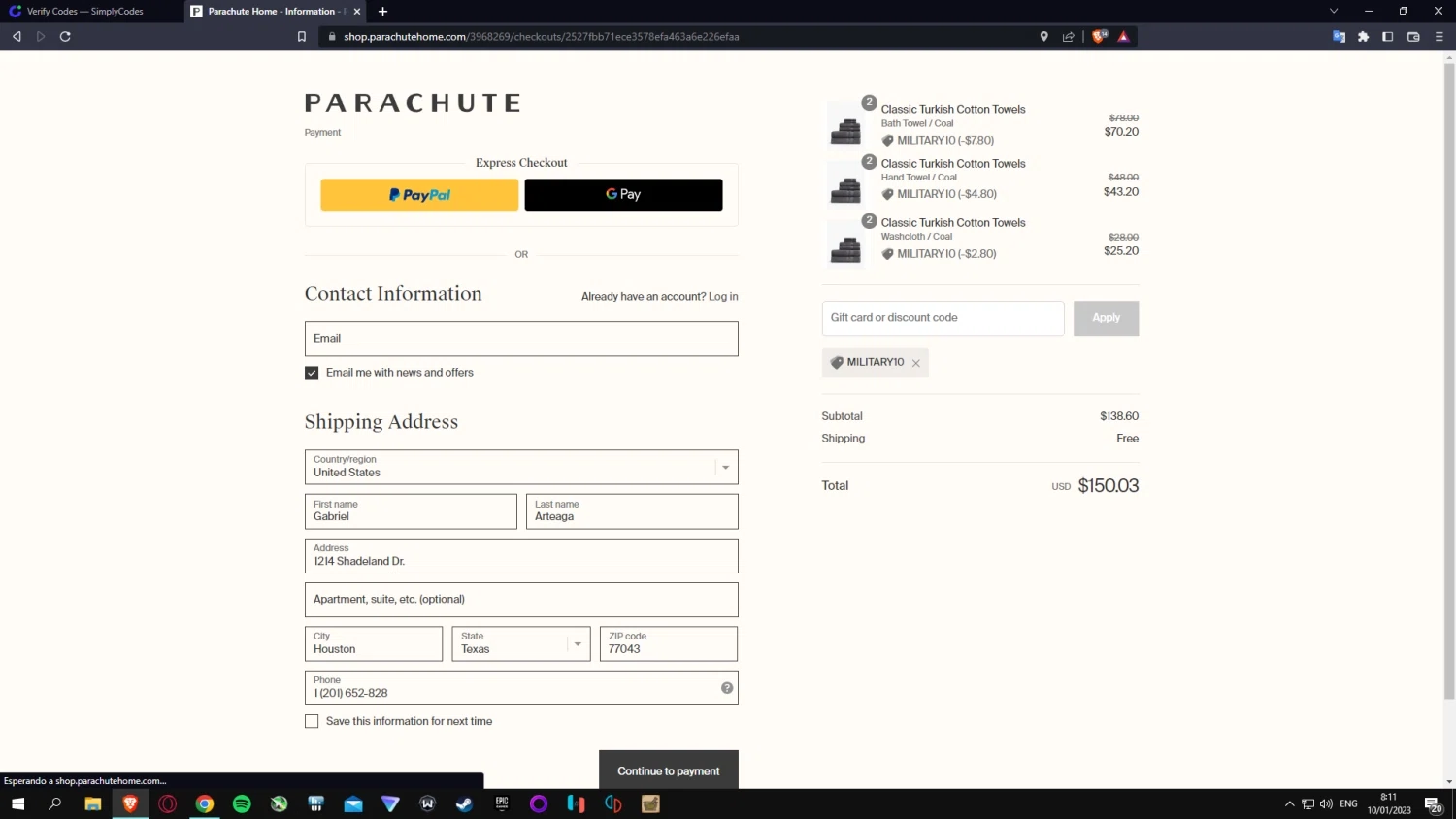Open the notification center icon
Viewport: 1456px width, 819px height.
(x=1433, y=804)
